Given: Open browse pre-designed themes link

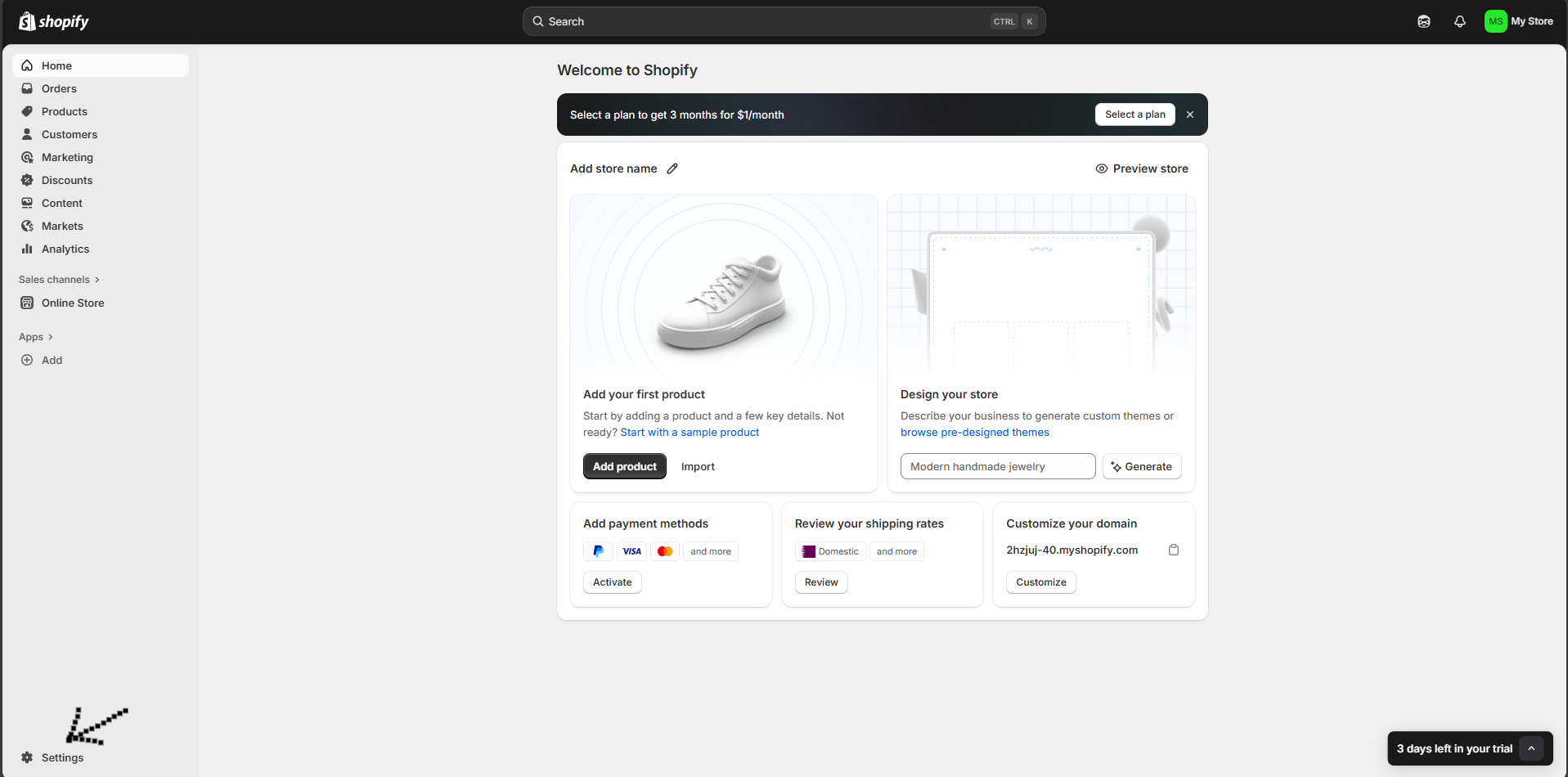Looking at the screenshot, I should tap(975, 432).
